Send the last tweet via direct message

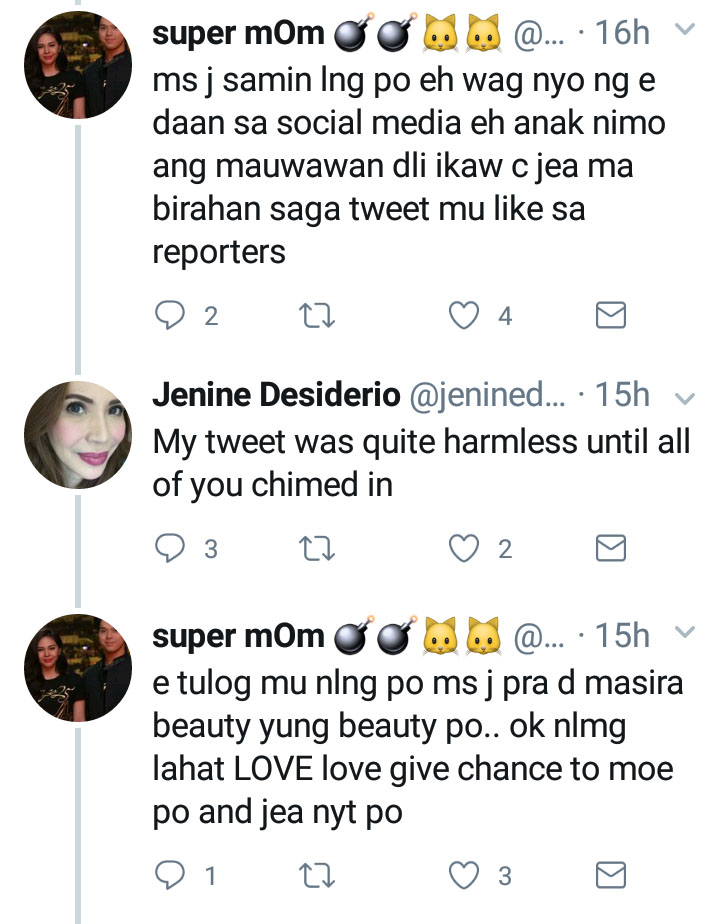(x=610, y=876)
